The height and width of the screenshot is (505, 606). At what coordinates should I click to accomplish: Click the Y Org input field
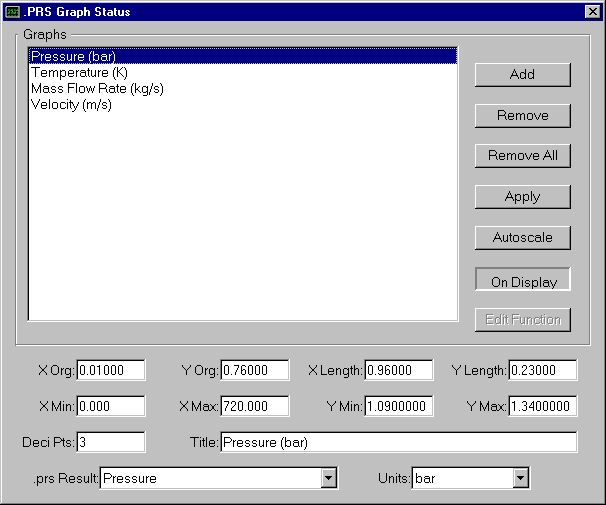255,370
